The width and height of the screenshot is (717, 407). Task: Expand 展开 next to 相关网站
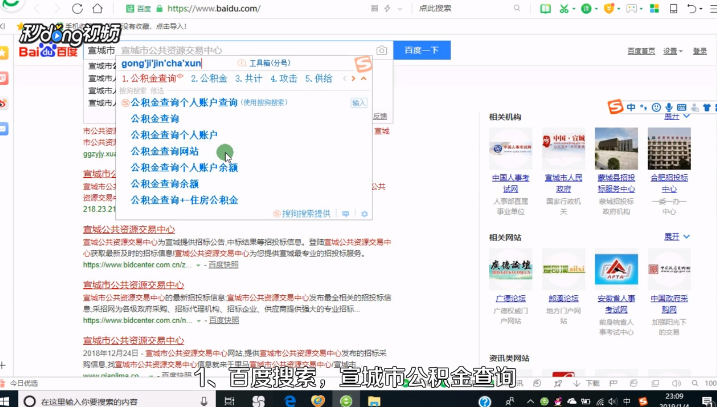click(x=677, y=237)
